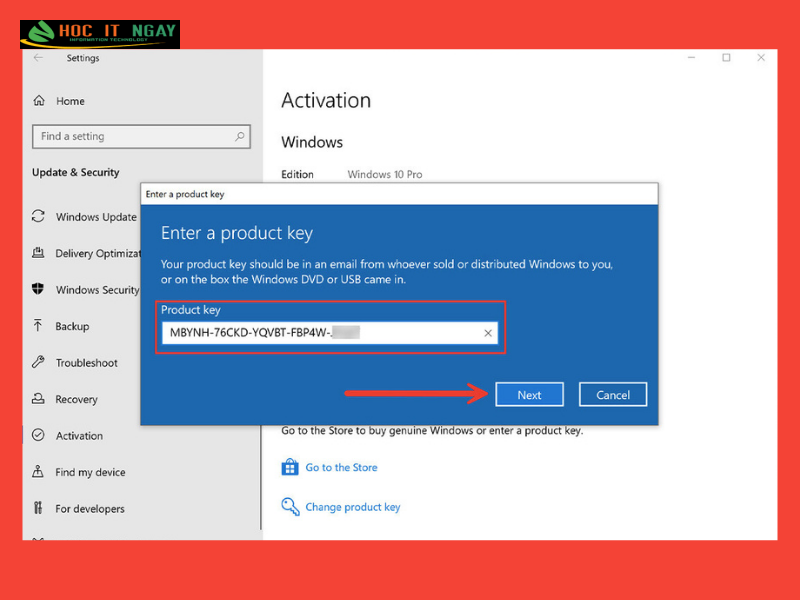Open the Recovery section
Screen dimensions: 800x600
[77, 399]
